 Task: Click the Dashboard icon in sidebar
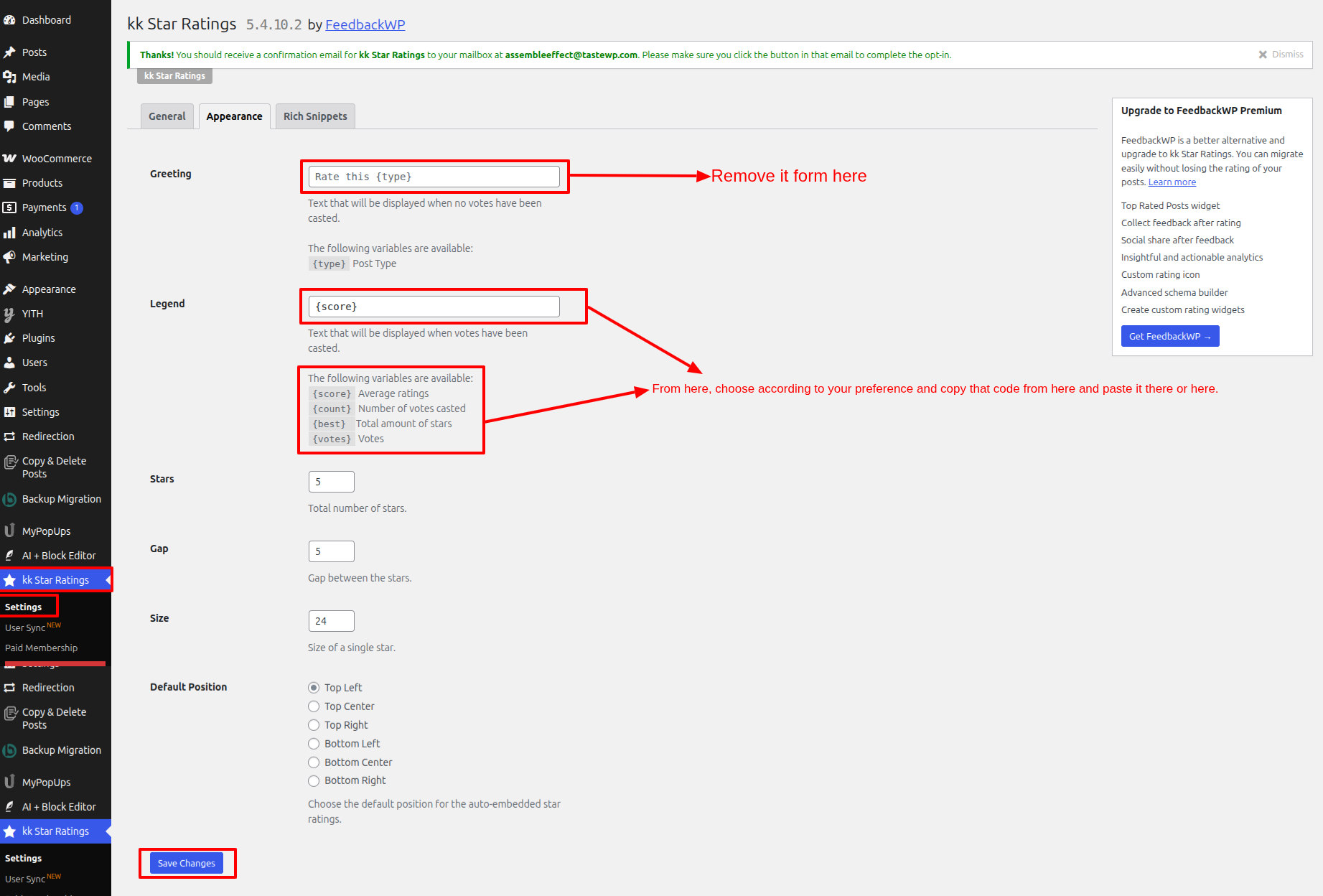coord(9,20)
